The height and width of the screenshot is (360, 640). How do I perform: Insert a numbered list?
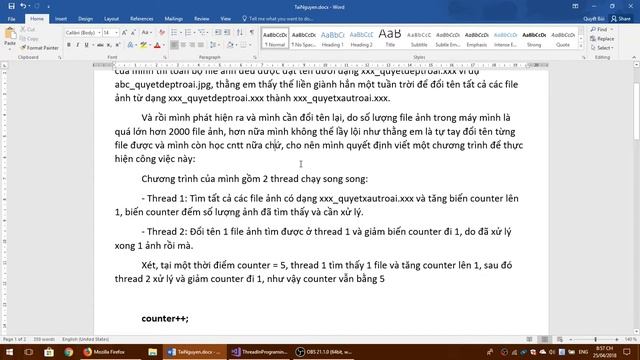coord(188,32)
